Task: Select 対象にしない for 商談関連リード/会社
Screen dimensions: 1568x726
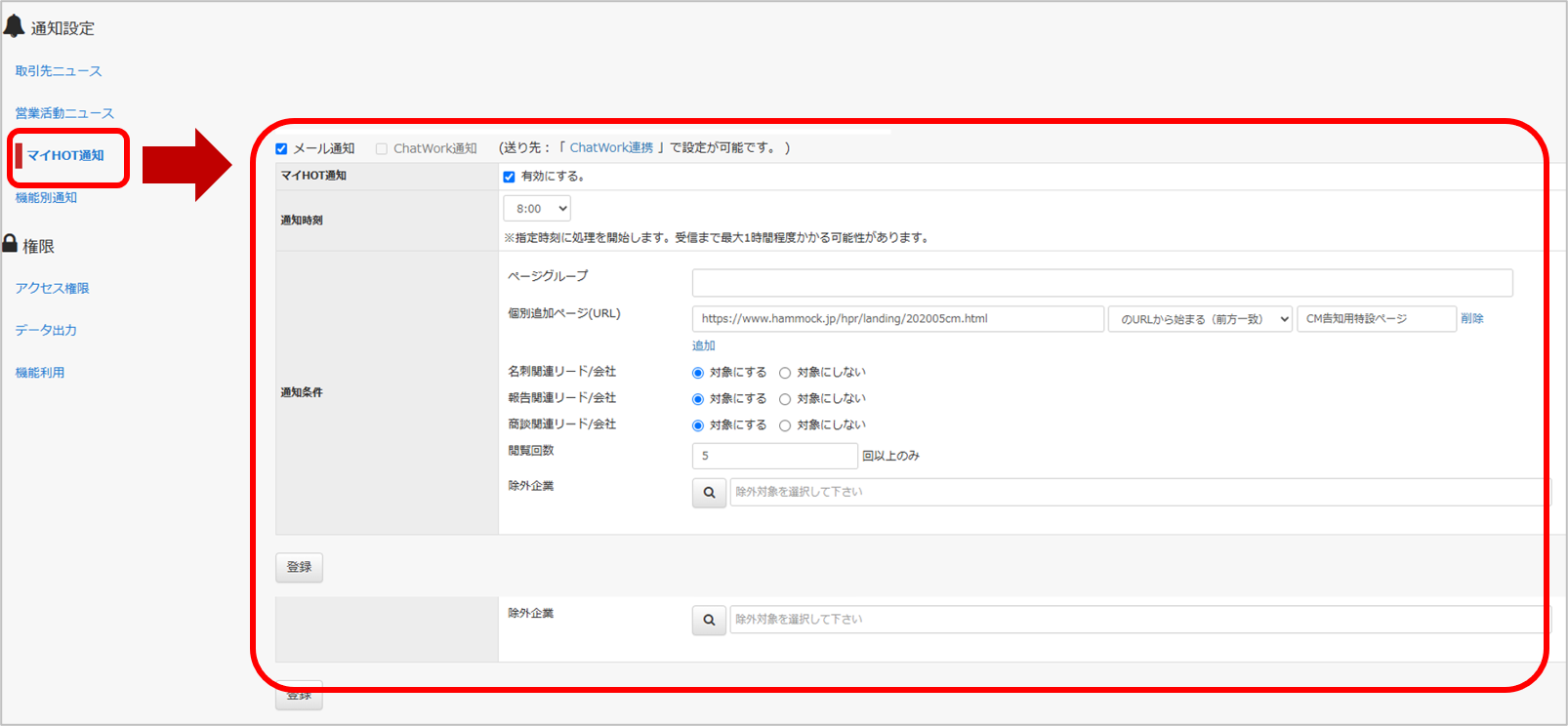Action: [785, 425]
